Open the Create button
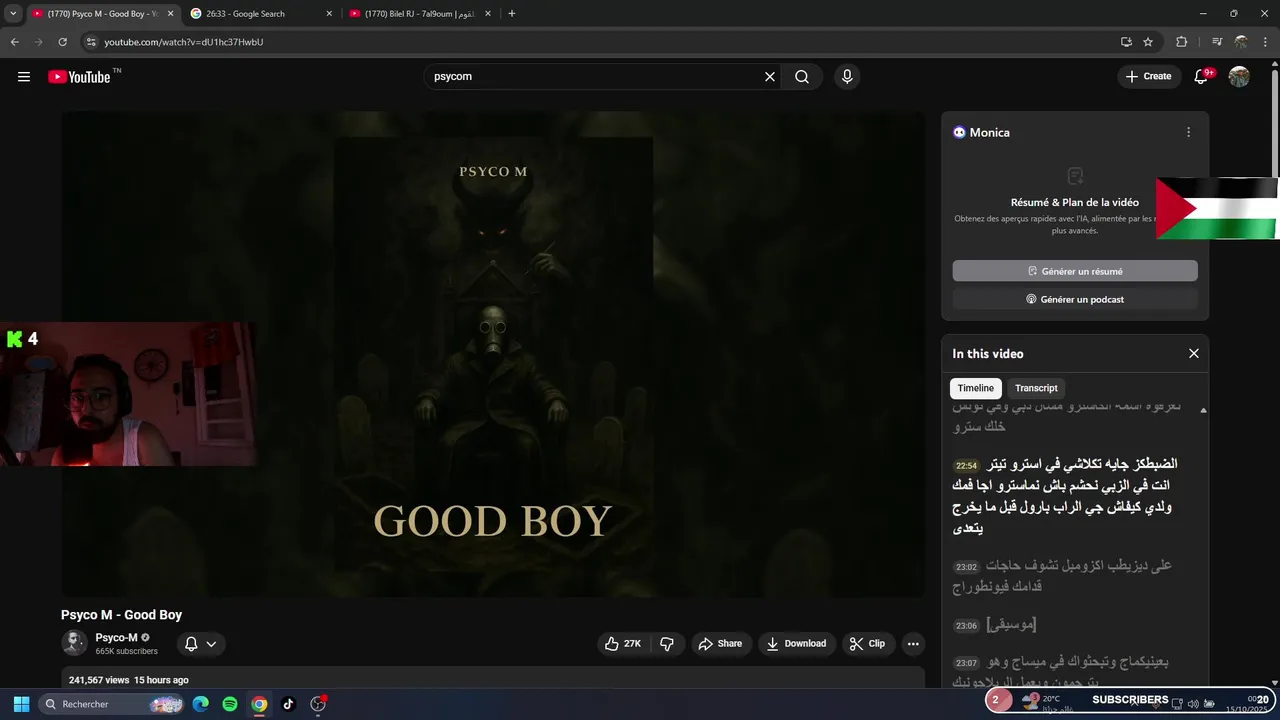 coord(1148,77)
